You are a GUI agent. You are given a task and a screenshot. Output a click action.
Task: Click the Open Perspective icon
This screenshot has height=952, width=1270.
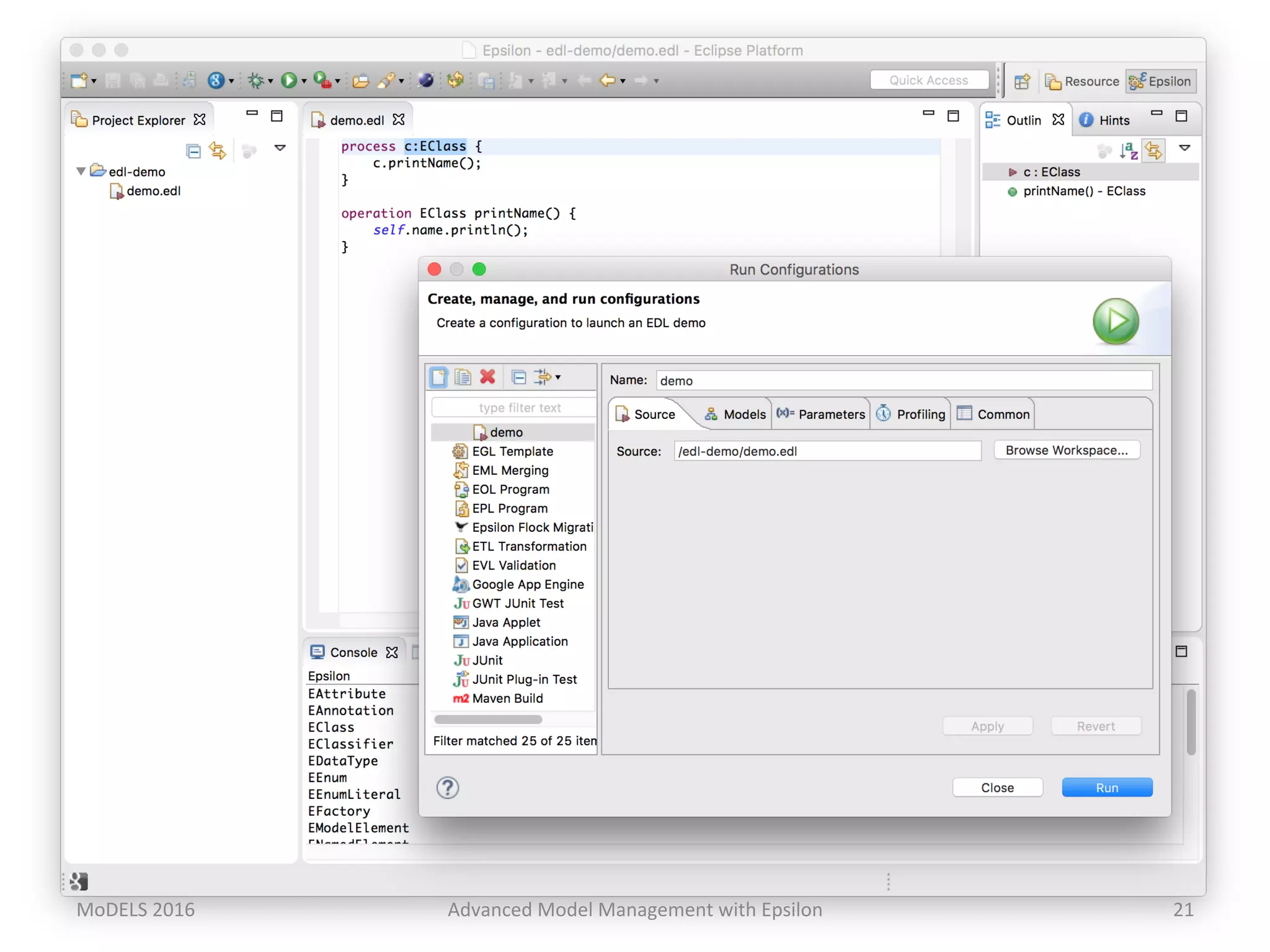(1022, 81)
